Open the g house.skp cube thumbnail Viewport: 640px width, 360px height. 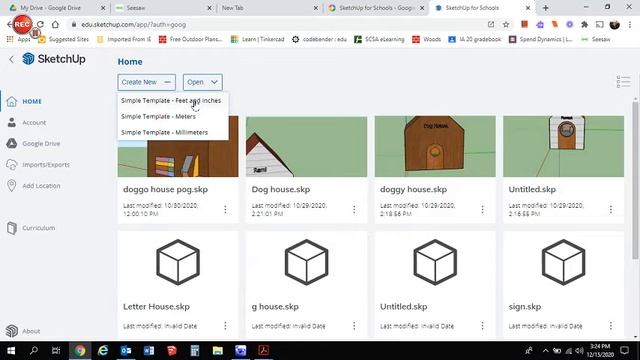[307, 262]
